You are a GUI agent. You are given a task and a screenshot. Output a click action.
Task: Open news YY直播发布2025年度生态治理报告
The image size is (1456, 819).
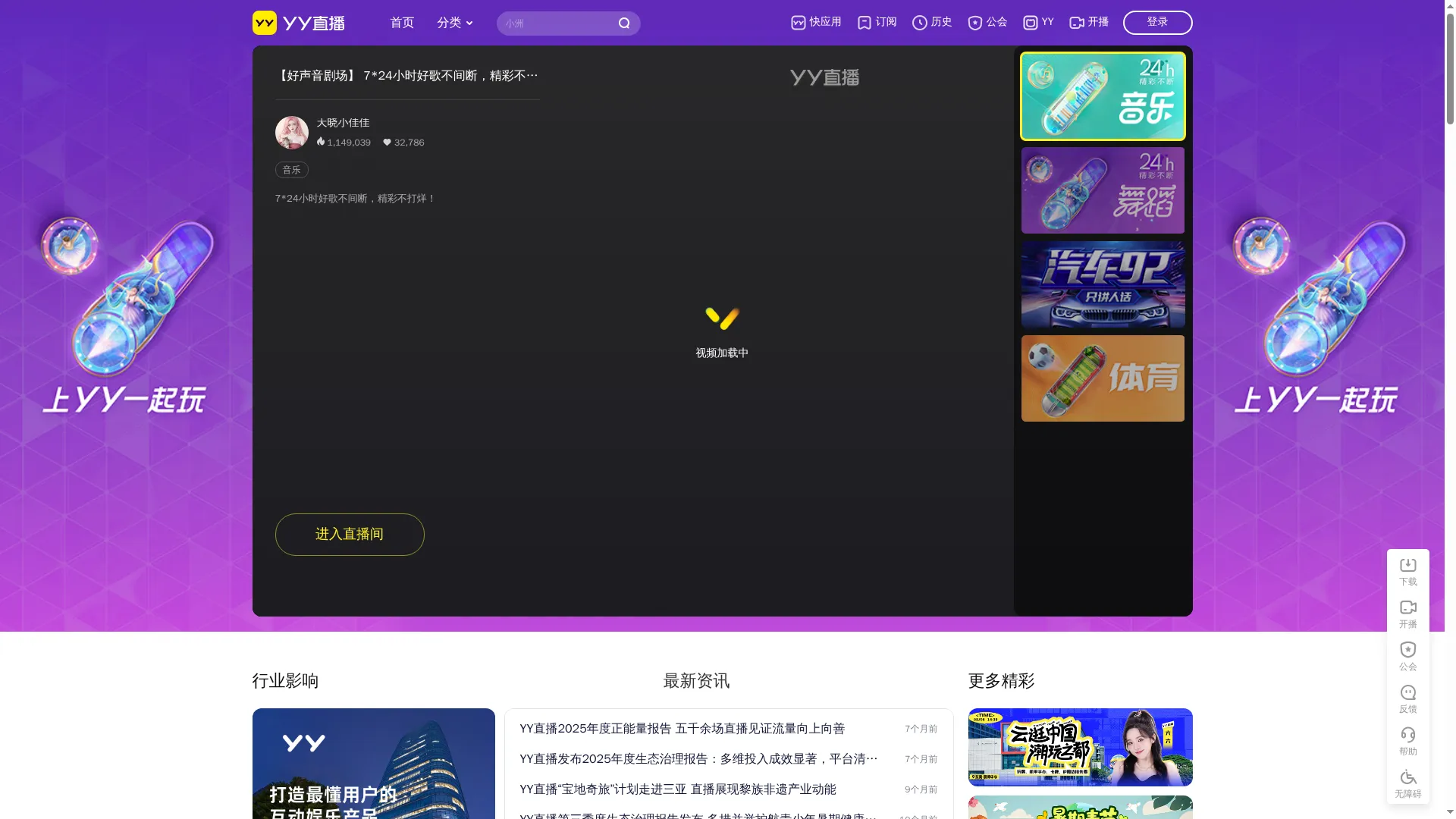click(x=698, y=759)
